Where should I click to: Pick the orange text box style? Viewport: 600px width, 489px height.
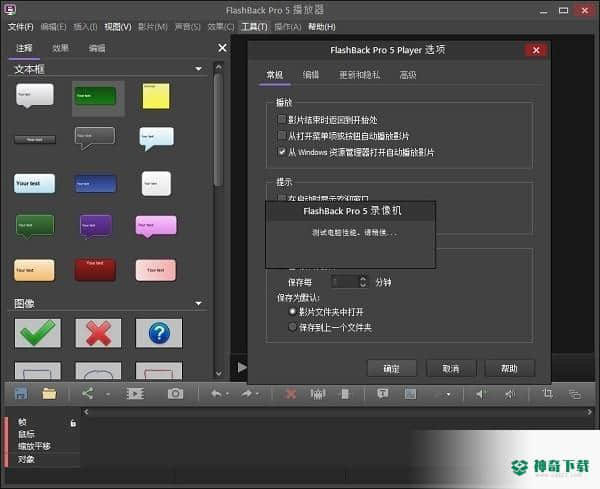click(x=34, y=270)
